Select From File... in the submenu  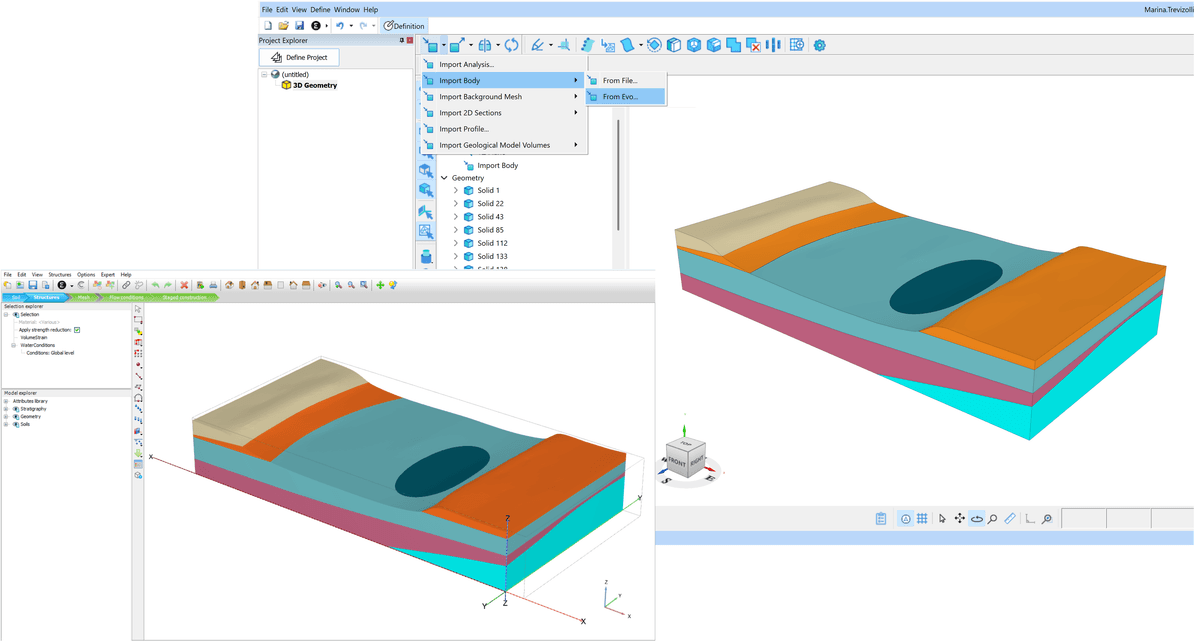point(626,80)
